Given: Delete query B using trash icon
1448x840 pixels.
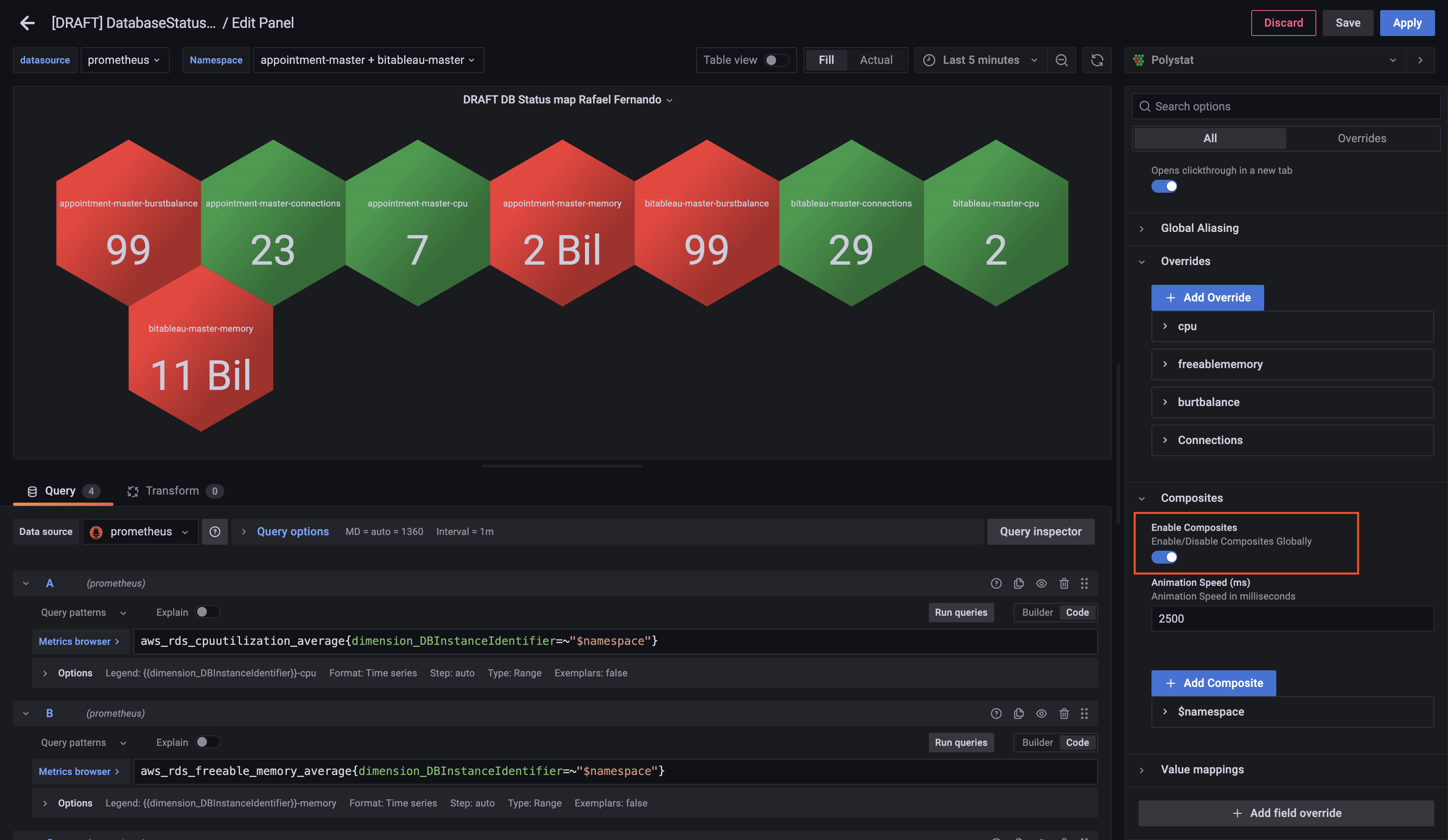Looking at the screenshot, I should 1064,713.
